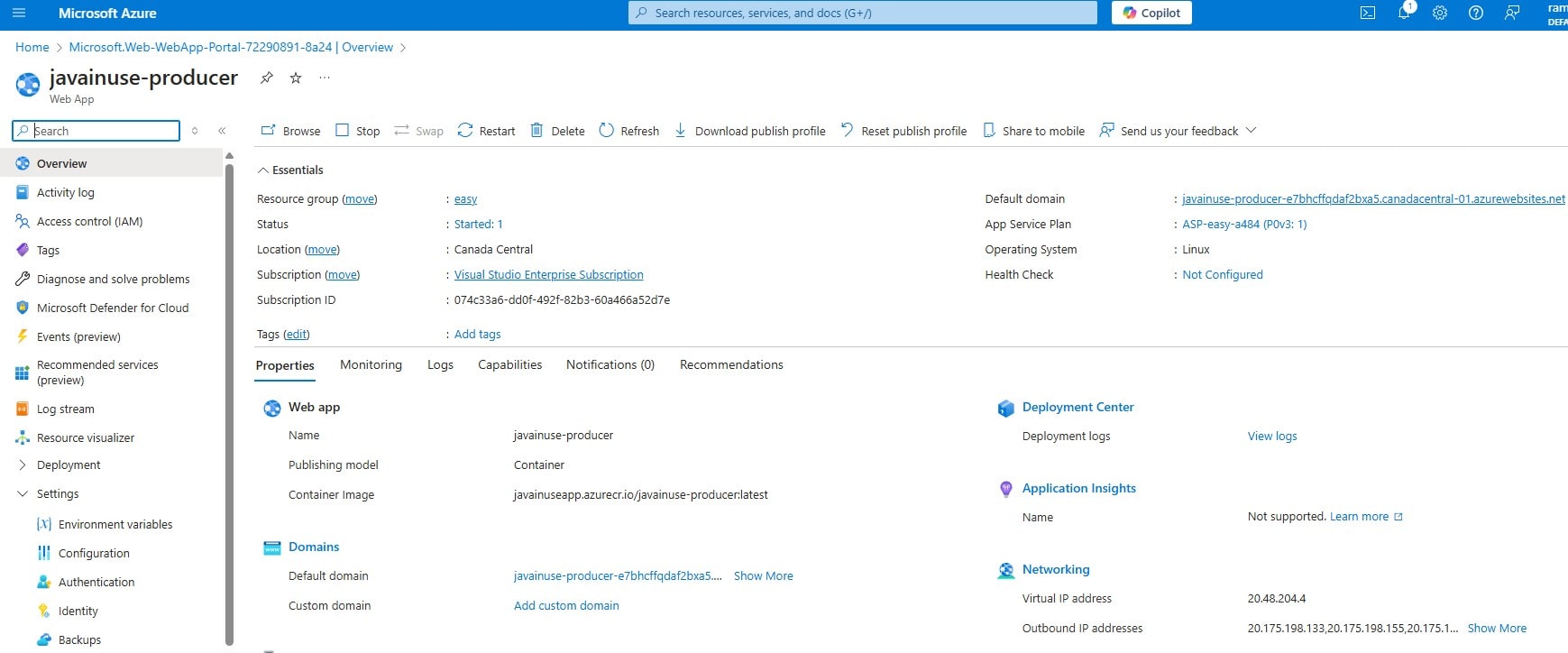1568x653 pixels.
Task: Open Cloud Shell from the top bar
Action: pyautogui.click(x=1368, y=13)
